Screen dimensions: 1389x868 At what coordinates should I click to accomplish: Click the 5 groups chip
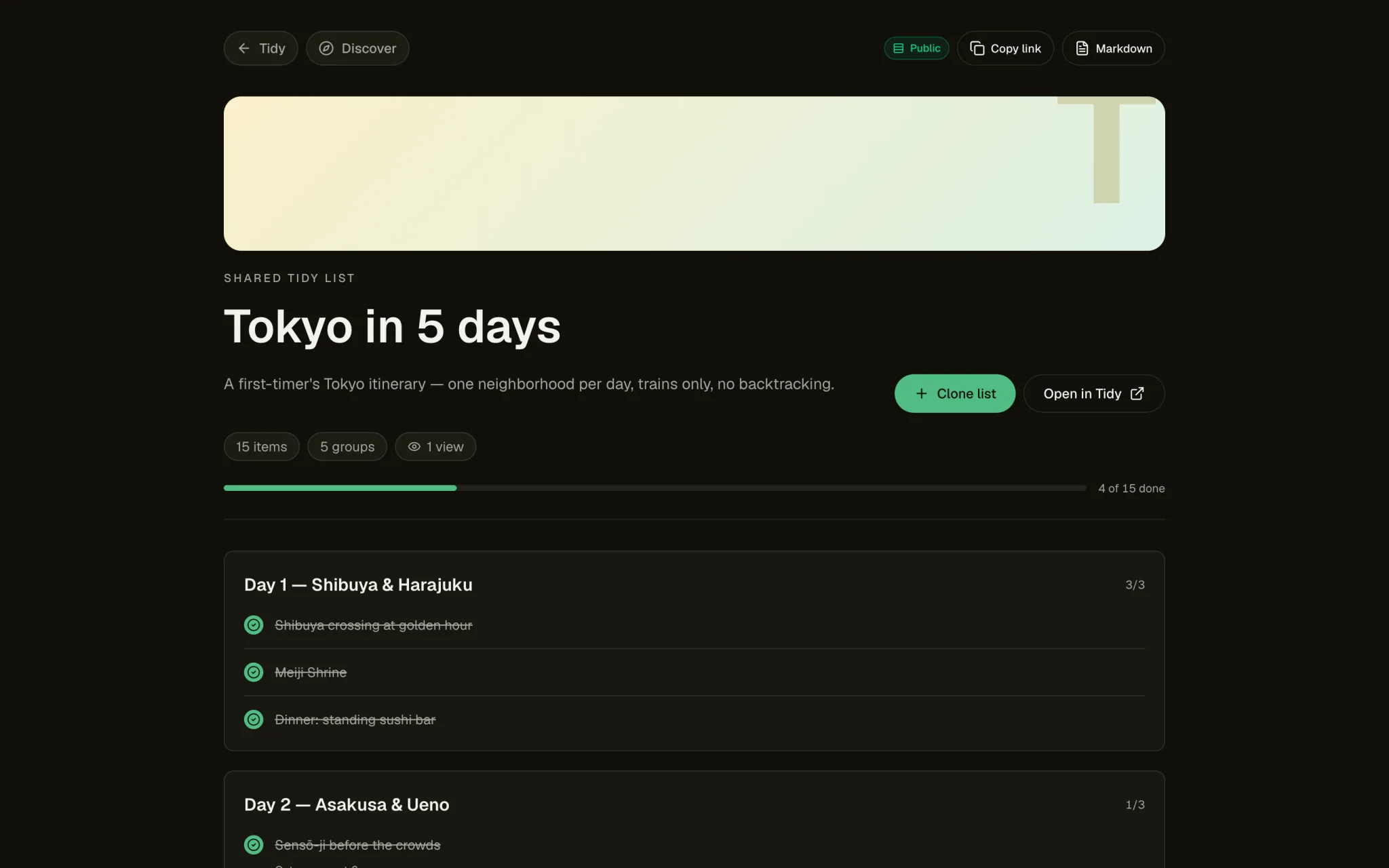(347, 446)
